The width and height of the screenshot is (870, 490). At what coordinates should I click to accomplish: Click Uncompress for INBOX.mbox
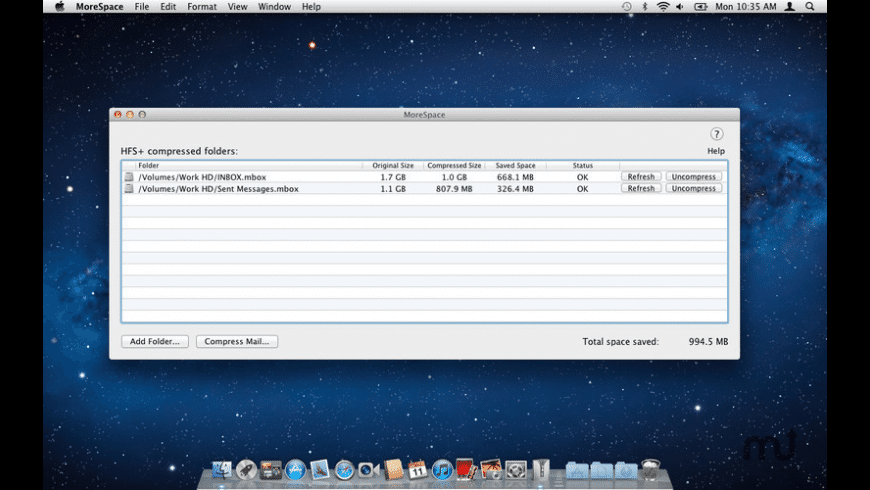(x=694, y=176)
